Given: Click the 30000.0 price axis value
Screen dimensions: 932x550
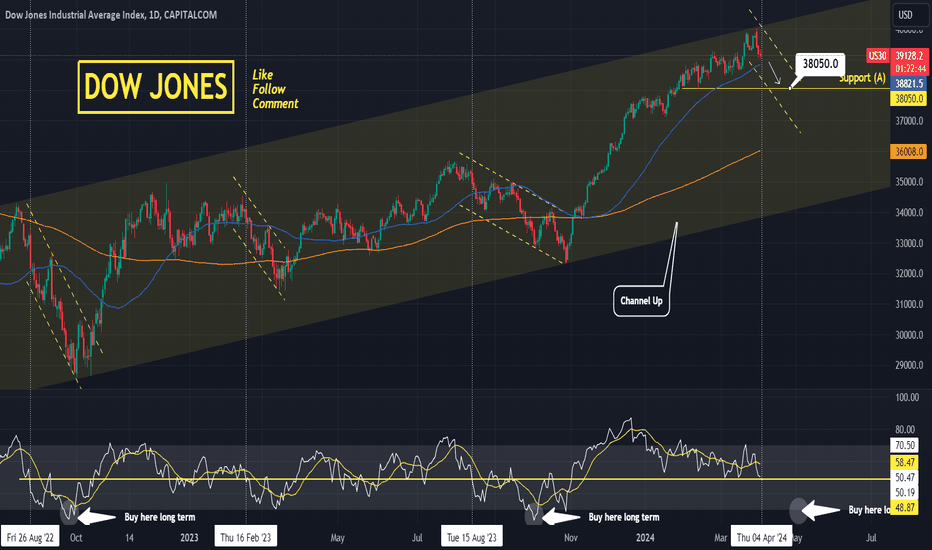Looking at the screenshot, I should pyautogui.click(x=909, y=335).
